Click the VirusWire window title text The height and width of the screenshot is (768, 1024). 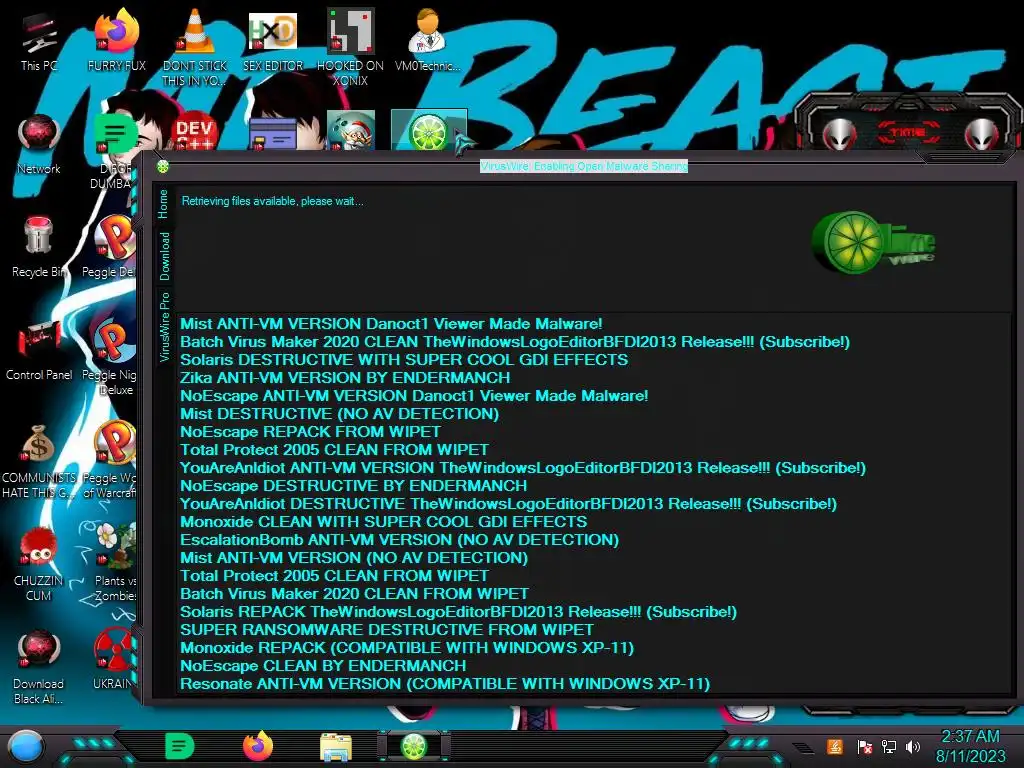pyautogui.click(x=584, y=166)
